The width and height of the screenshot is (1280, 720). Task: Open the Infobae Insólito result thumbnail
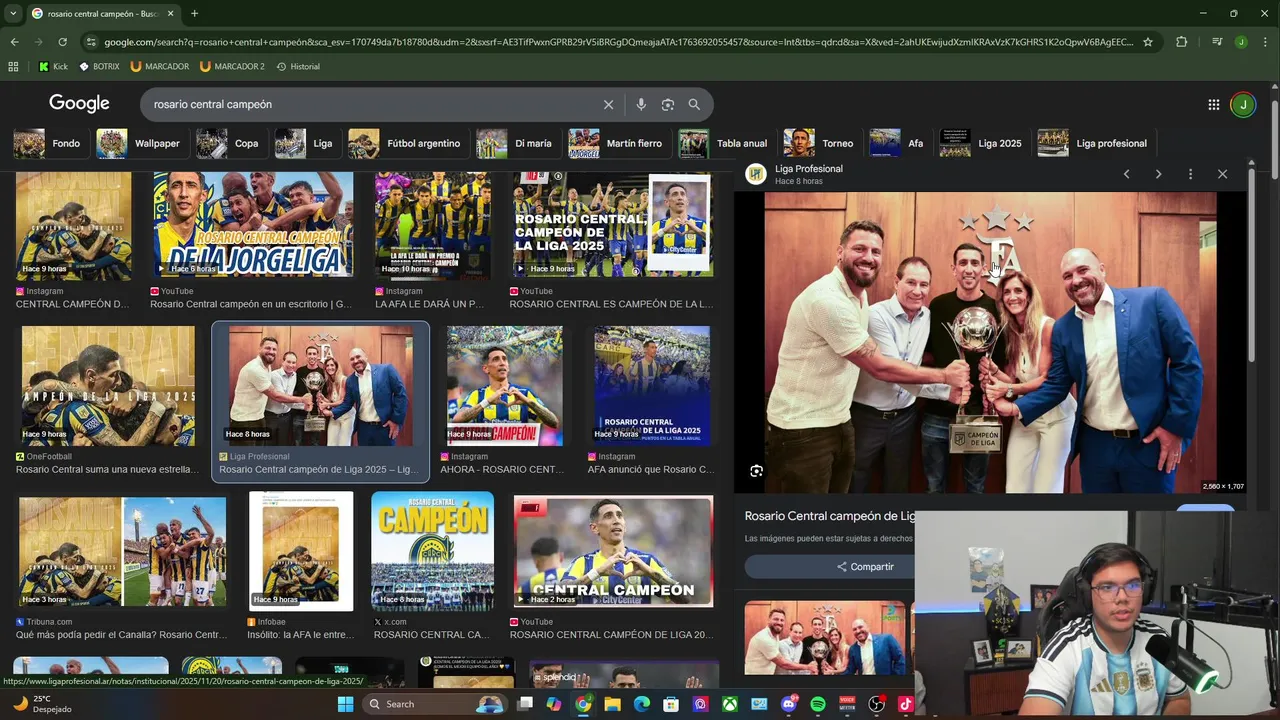pyautogui.click(x=301, y=551)
